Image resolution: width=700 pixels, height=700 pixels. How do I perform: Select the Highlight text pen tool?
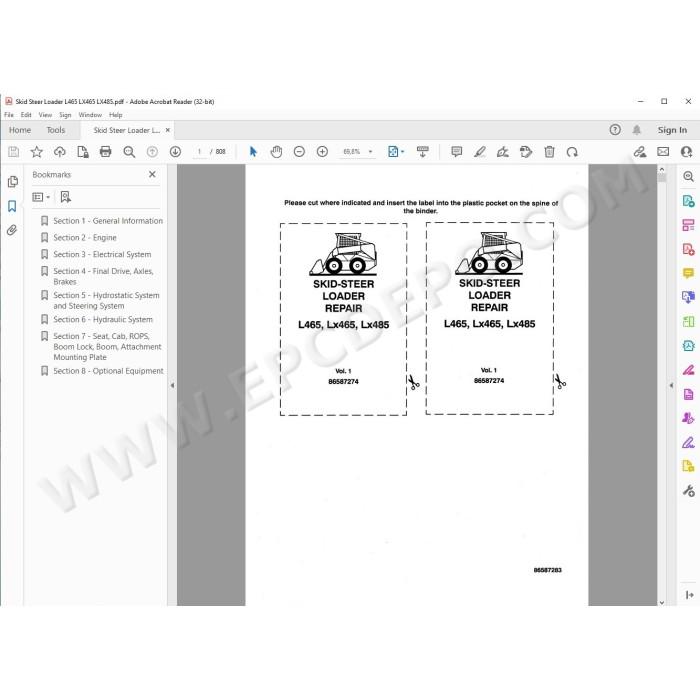coord(480,152)
